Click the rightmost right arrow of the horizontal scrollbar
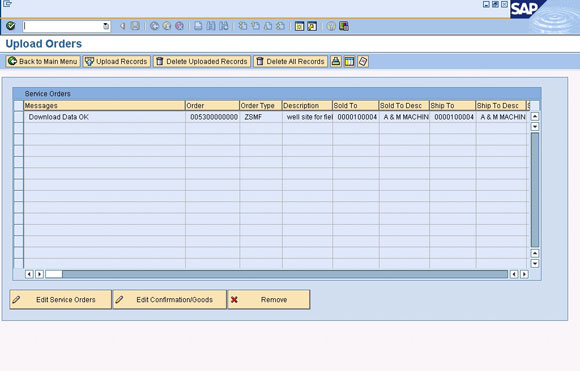Viewport: 580px width, 371px height. (x=524, y=274)
